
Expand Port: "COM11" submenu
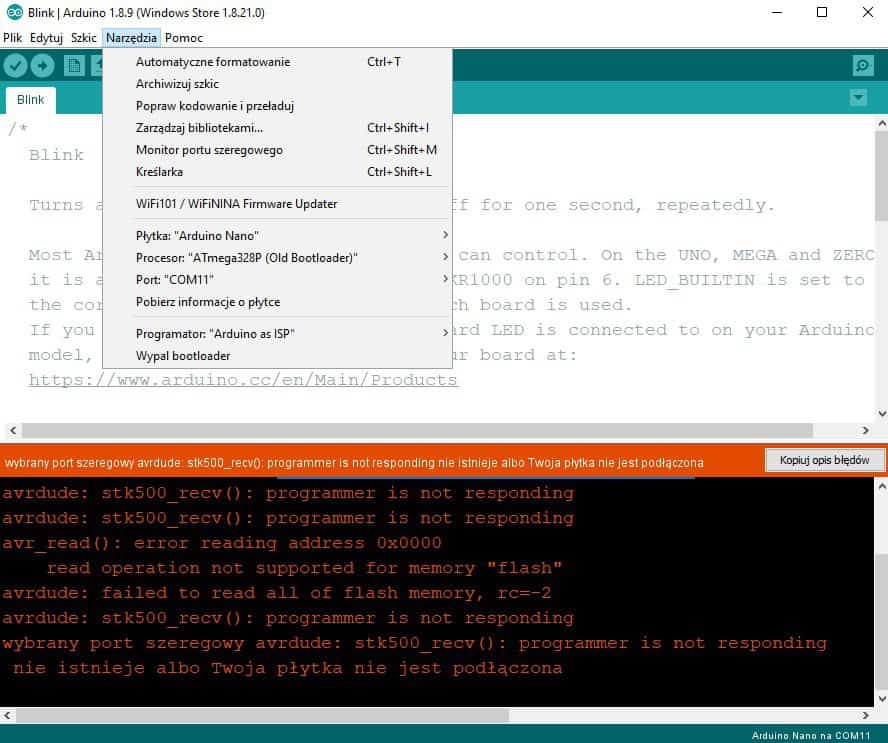coord(277,280)
